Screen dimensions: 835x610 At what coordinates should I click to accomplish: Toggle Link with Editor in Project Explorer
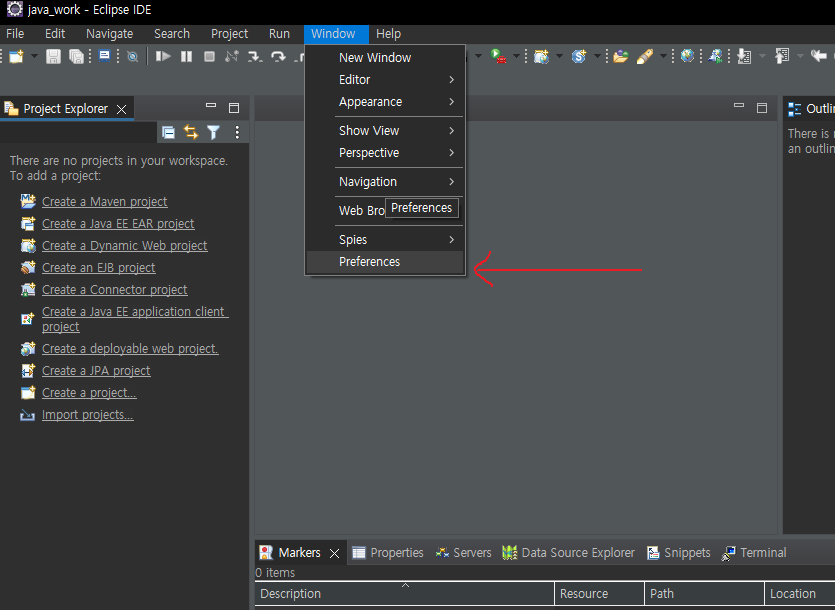[x=191, y=132]
